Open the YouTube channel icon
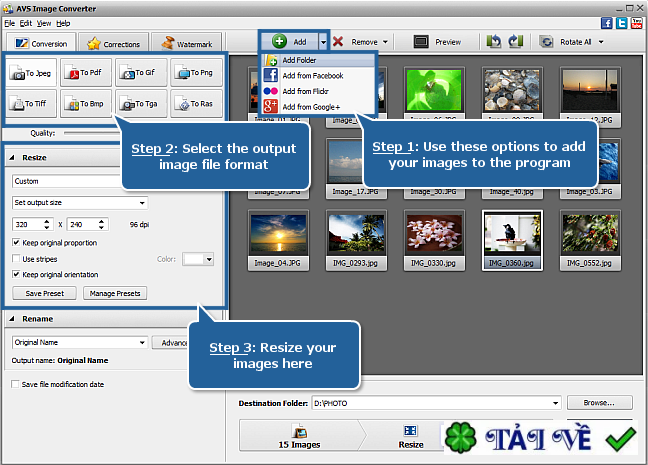Screen dimensions: 648x465 (x=636, y=23)
